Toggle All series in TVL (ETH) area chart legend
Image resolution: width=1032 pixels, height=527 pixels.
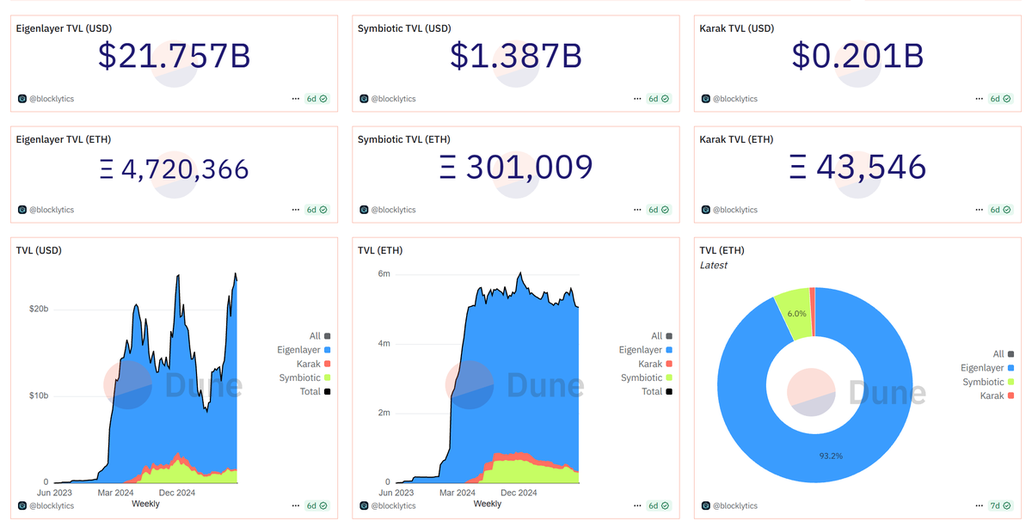(661, 336)
